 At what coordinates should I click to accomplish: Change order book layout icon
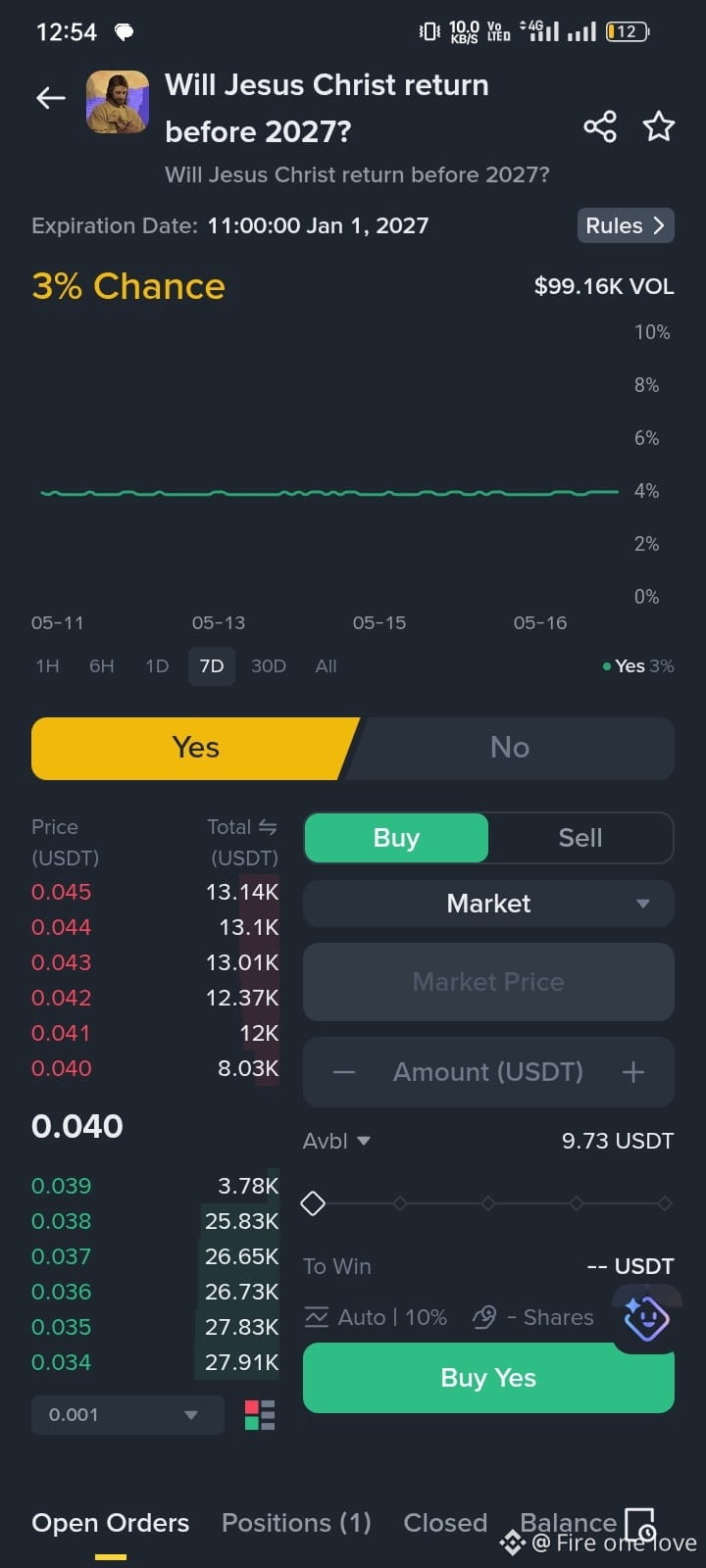point(260,1415)
